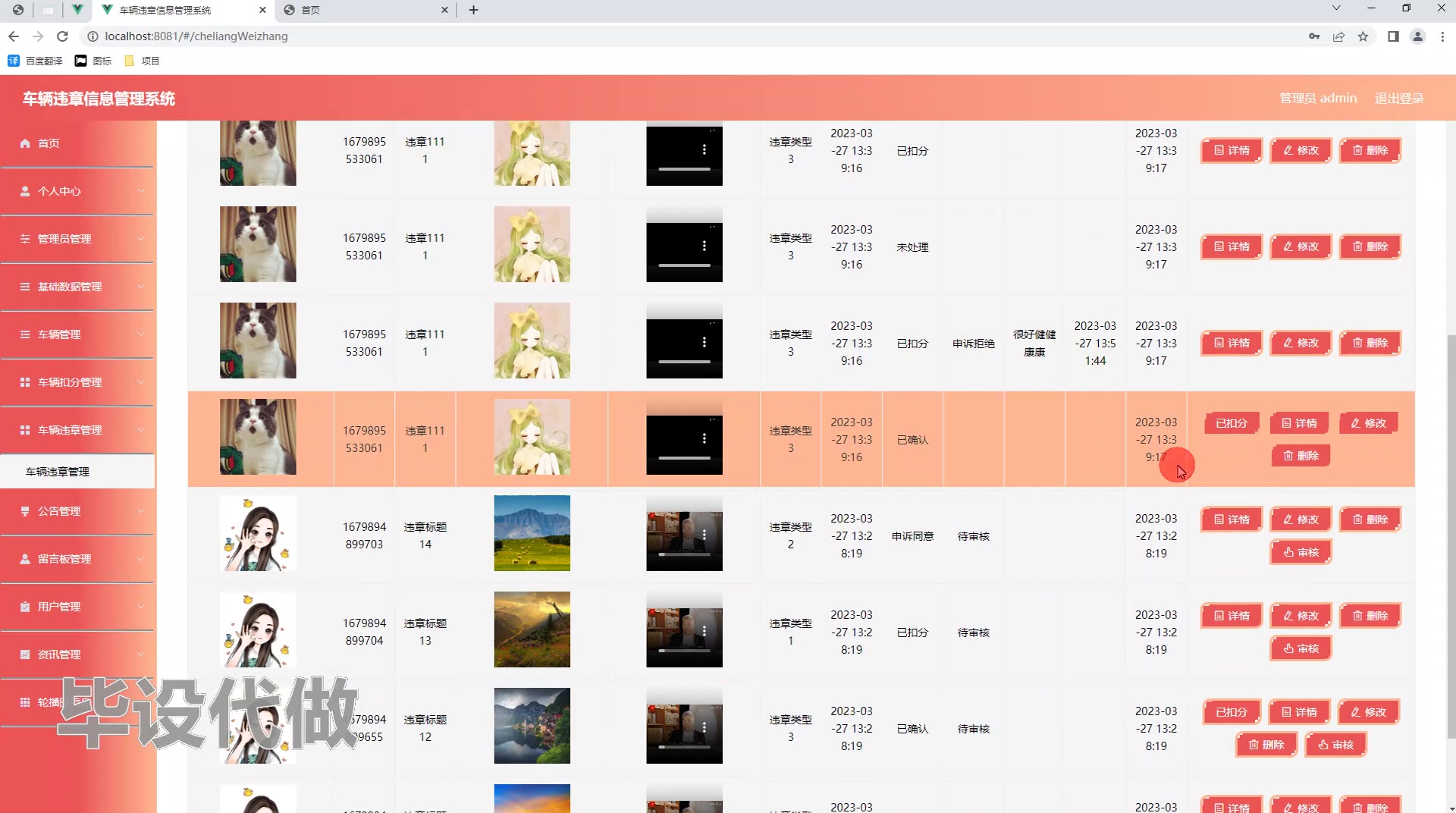The width and height of the screenshot is (1456, 813).
Task: Open the 百度翻译 bookmark
Action: click(36, 61)
